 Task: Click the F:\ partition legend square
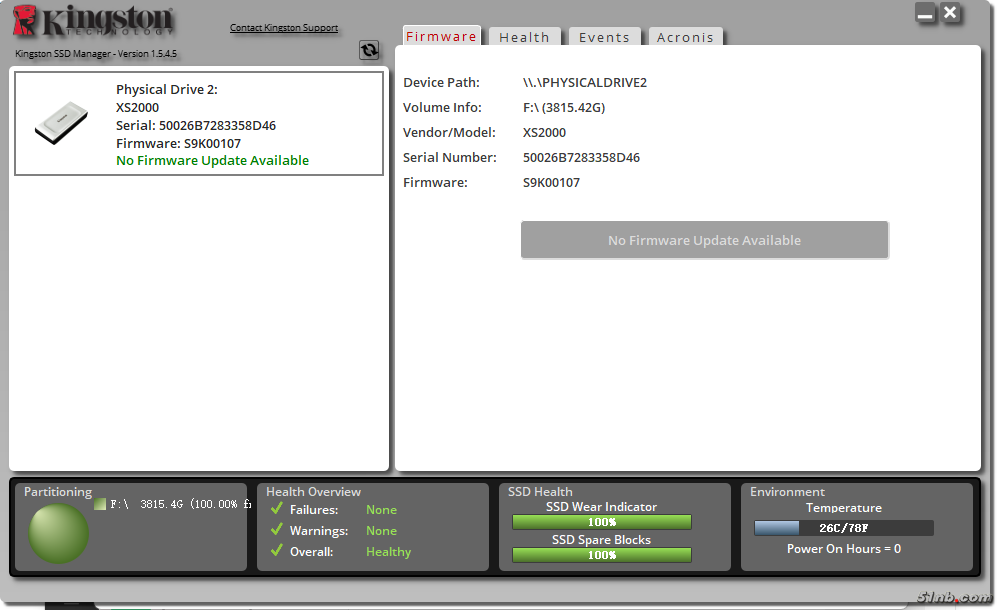(x=100, y=505)
